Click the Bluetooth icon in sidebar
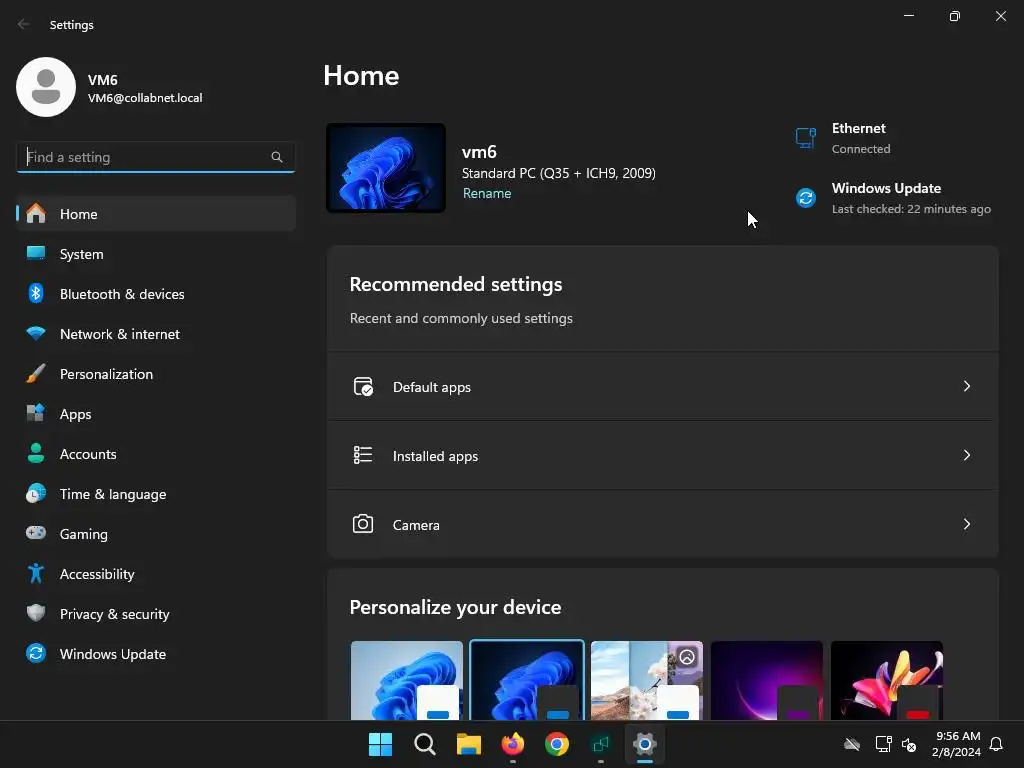Viewport: 1024px width, 768px height. pos(36,293)
